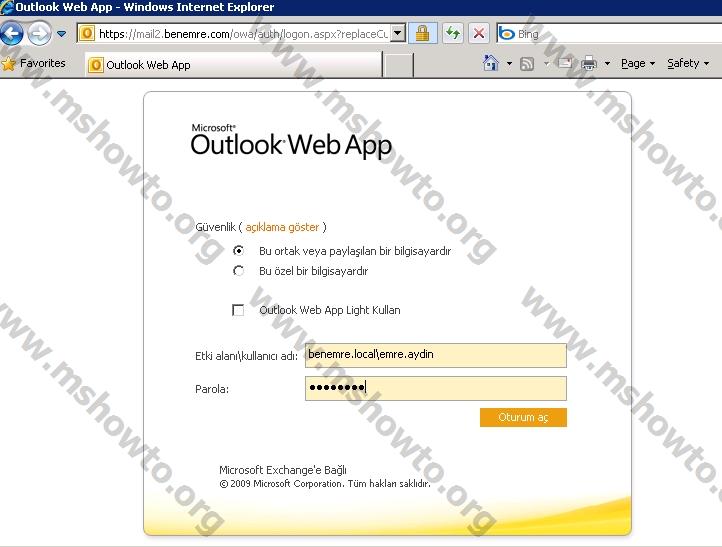Refresh the page with green arrows icon
This screenshot has height=547, width=722.
pos(453,33)
